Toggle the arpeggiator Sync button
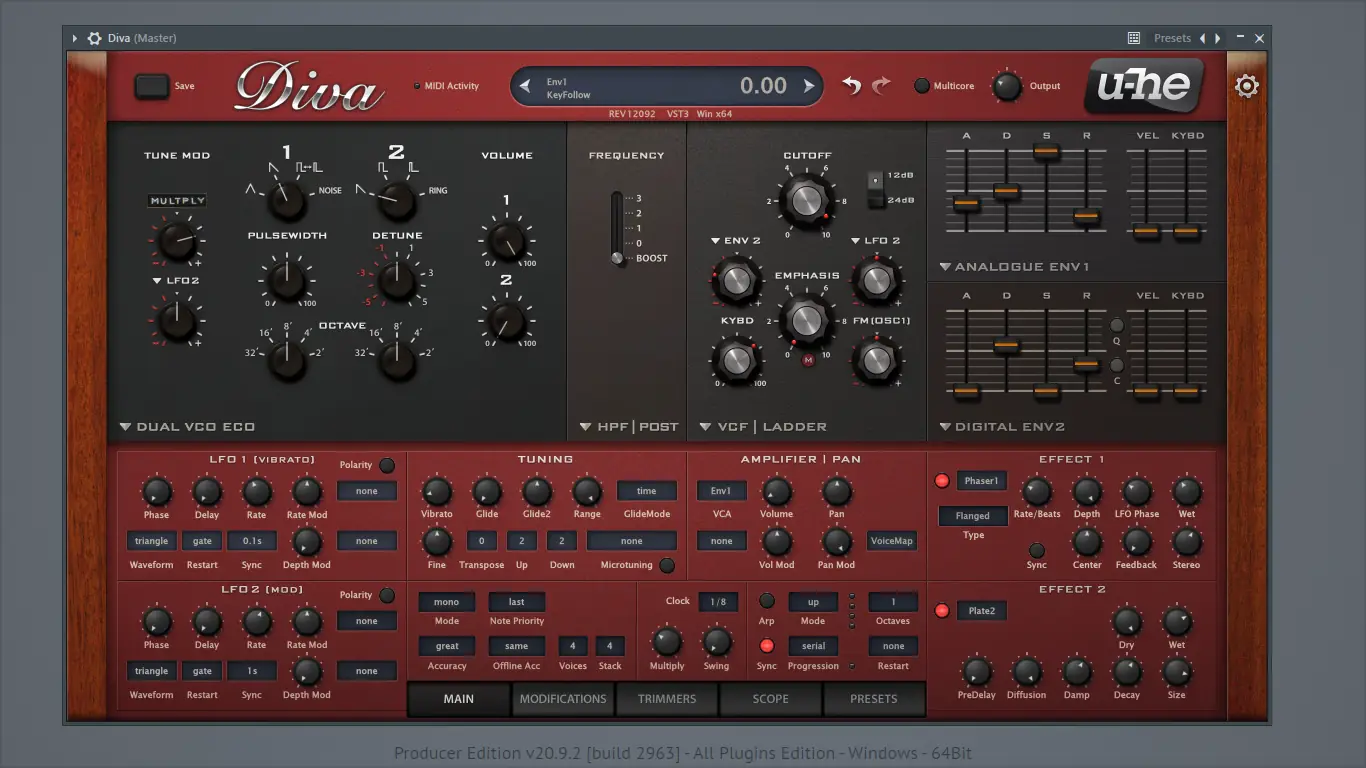The width and height of the screenshot is (1366, 768). click(x=767, y=646)
